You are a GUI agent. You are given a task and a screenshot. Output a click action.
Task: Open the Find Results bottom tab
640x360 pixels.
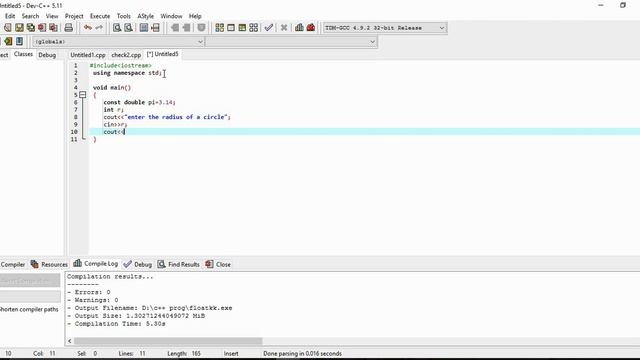pos(178,264)
